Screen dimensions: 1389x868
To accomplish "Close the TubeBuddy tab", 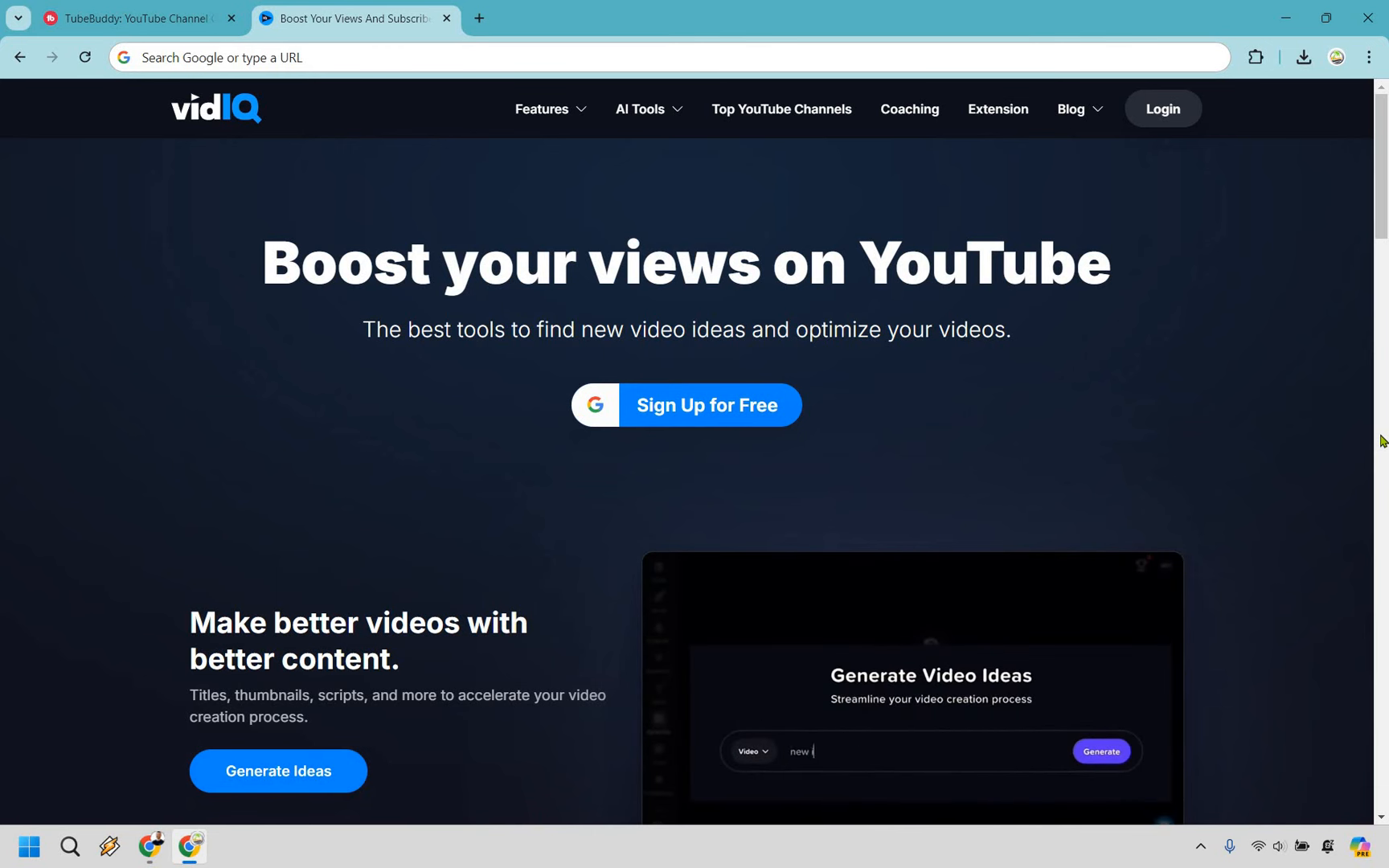I will [x=231, y=18].
